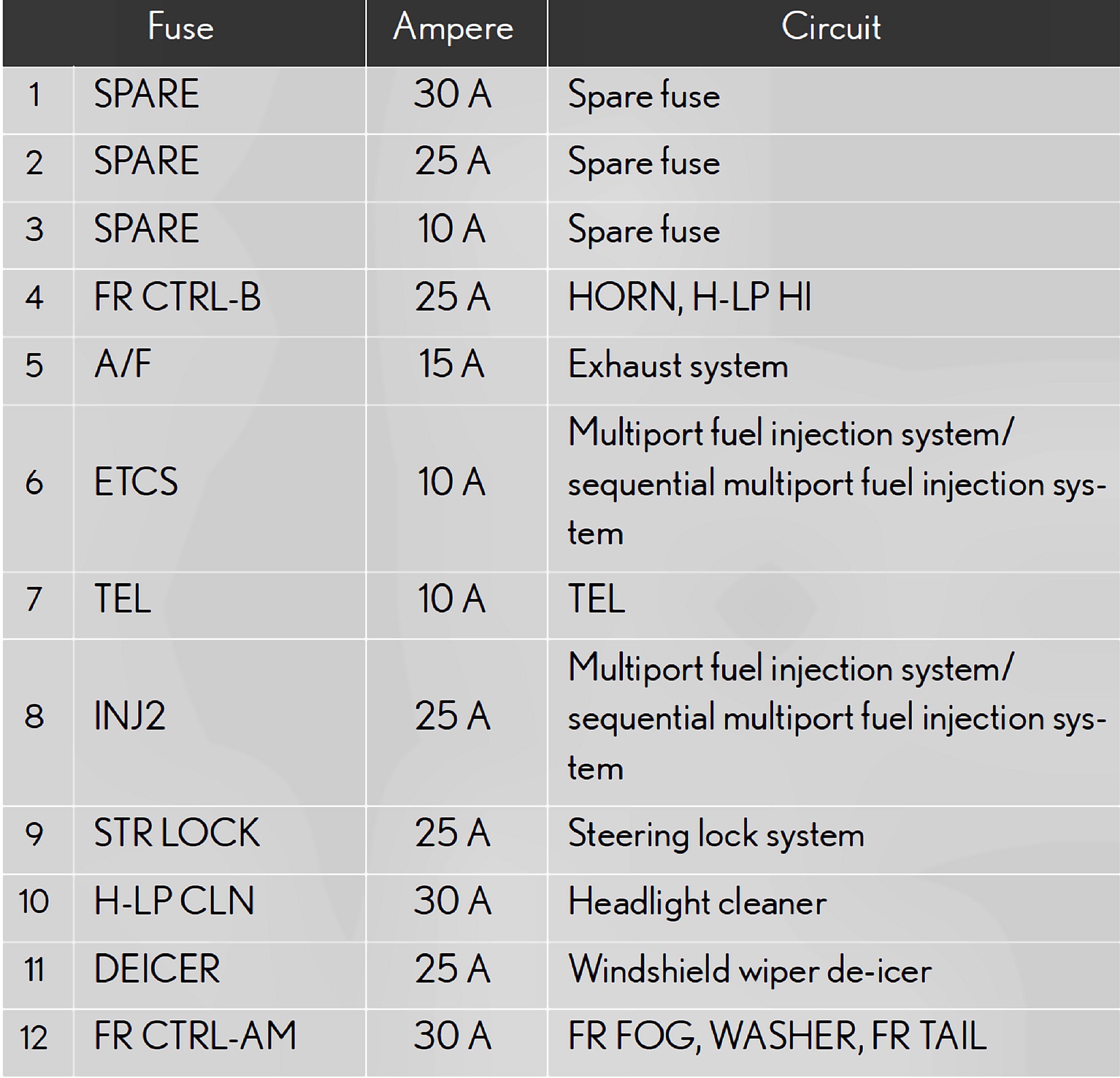Click the 15 A ampere value

click(x=451, y=364)
